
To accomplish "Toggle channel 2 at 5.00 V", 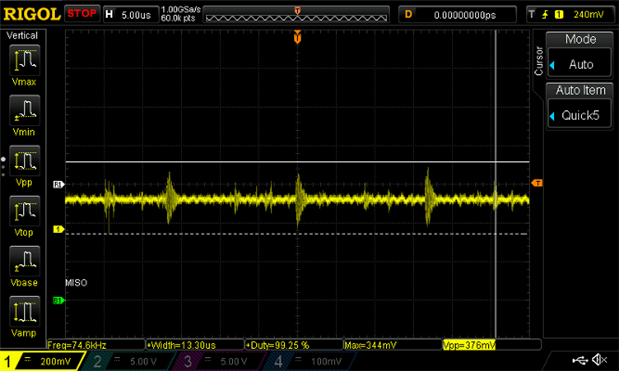I will pyautogui.click(x=128, y=361).
